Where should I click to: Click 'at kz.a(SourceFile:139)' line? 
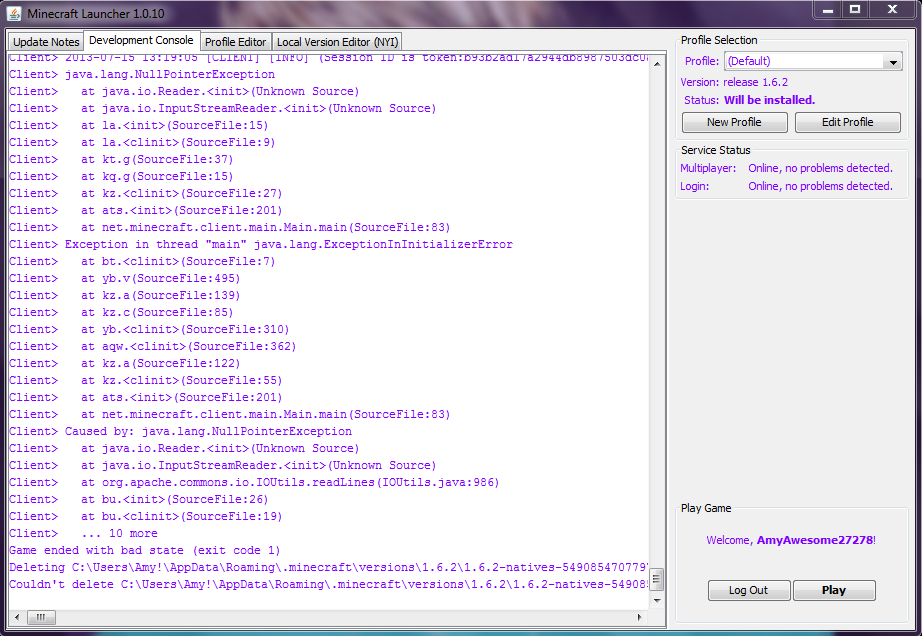pyautogui.click(x=125, y=295)
